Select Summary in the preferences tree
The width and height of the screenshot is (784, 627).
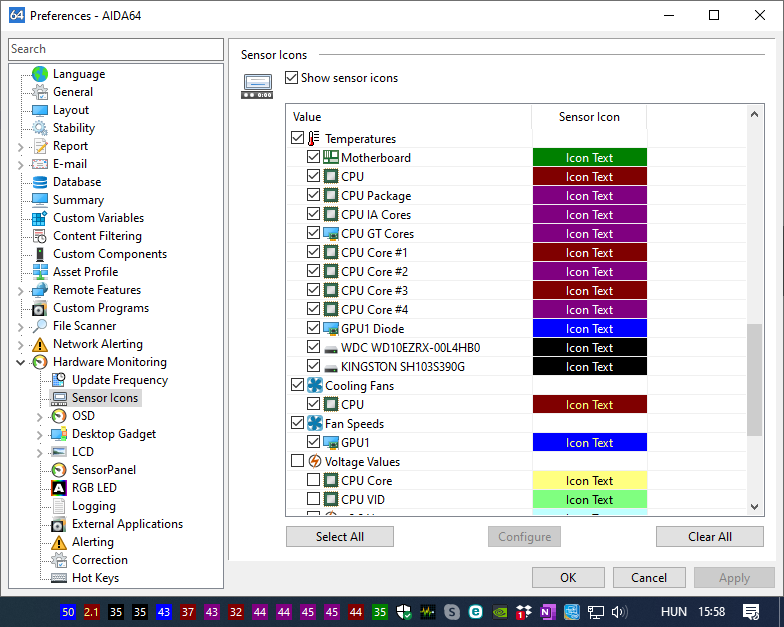[x=78, y=200]
